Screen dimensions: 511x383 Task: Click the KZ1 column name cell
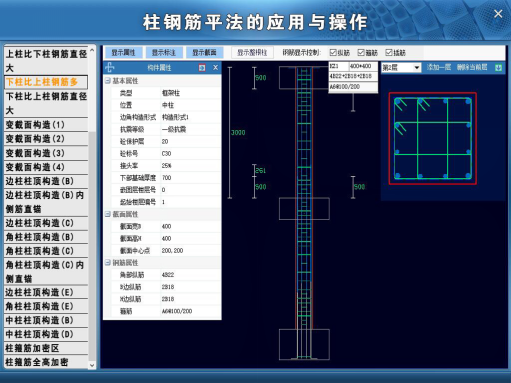[339, 66]
